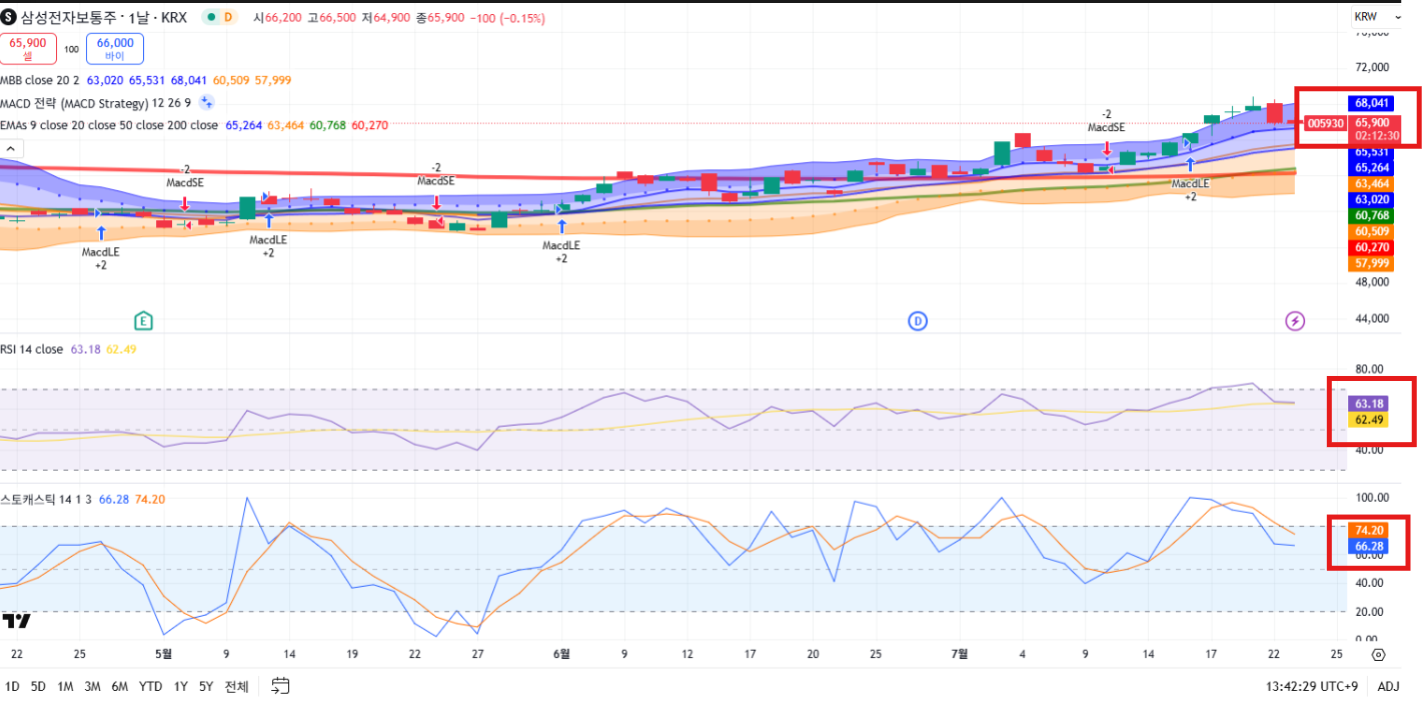The height and width of the screenshot is (702, 1422).
Task: Click the 57,999 orange price label
Action: 1371,264
